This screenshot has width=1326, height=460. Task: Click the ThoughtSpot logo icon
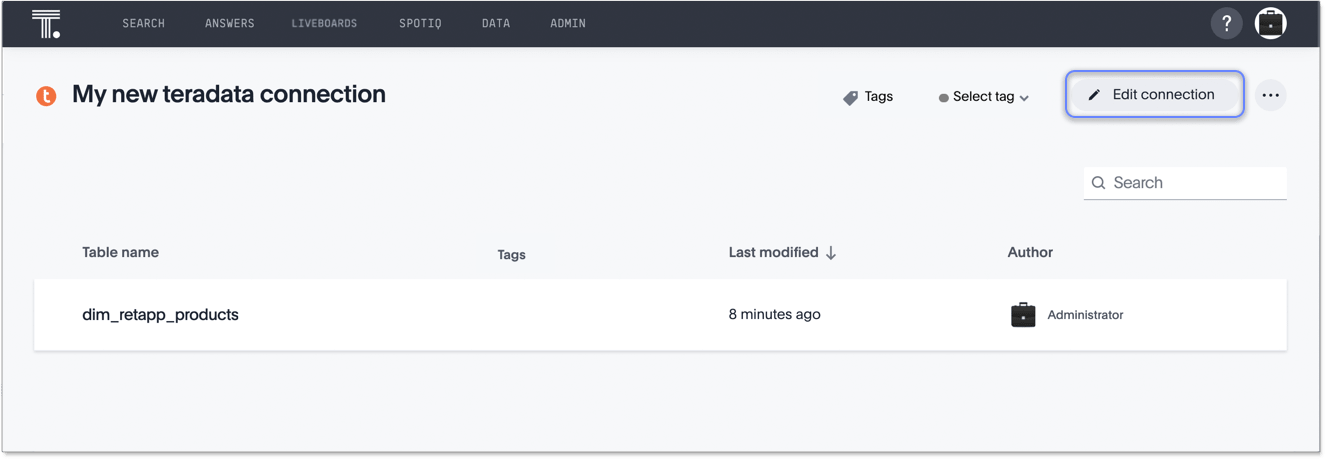click(x=46, y=23)
